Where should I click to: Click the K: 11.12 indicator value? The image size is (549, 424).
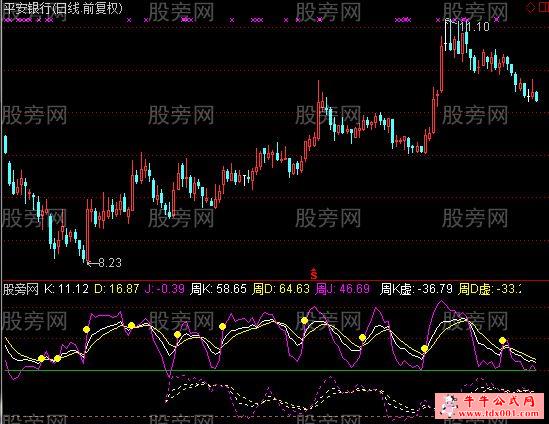click(x=67, y=290)
